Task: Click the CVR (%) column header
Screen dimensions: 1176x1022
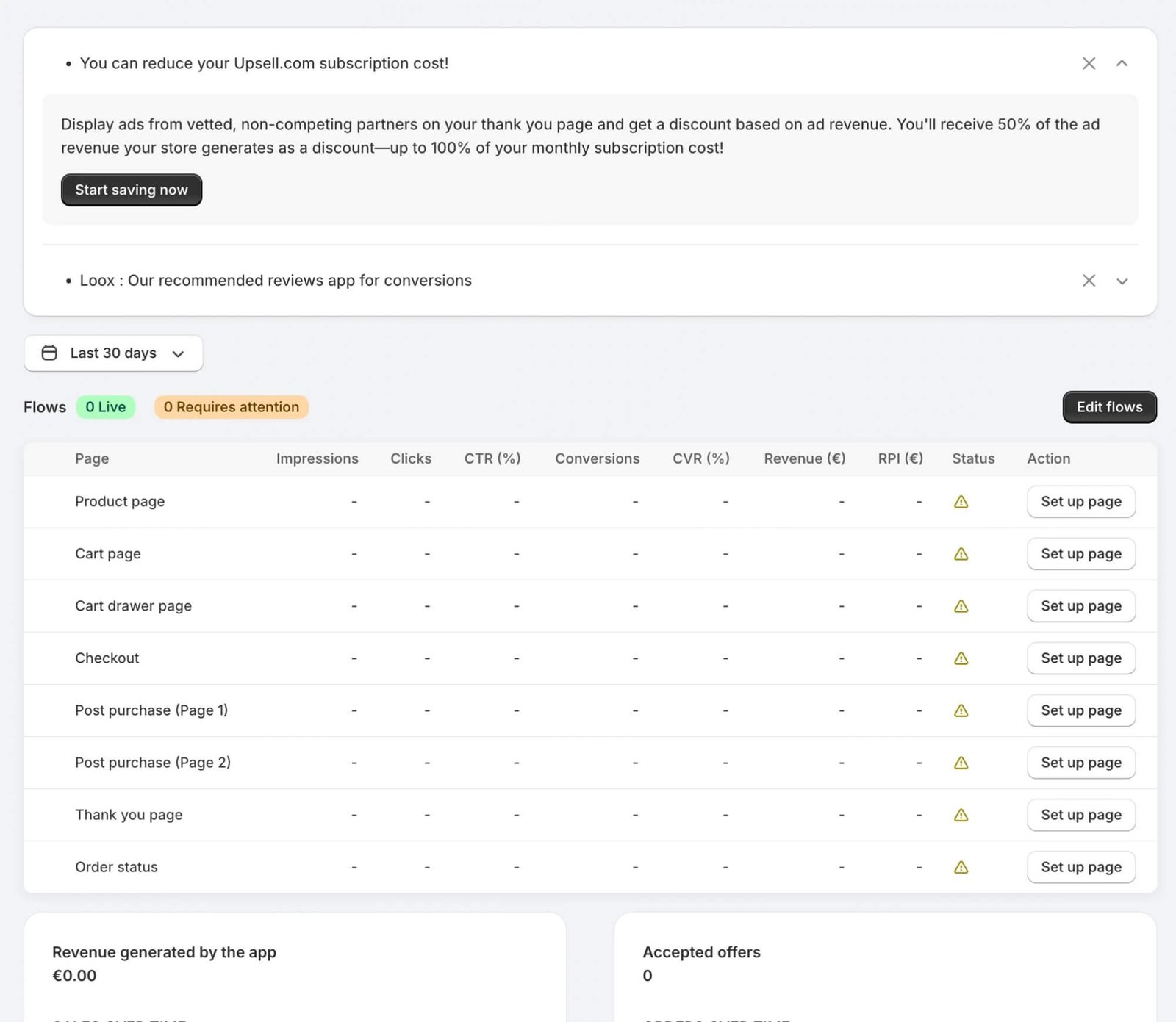Action: point(701,458)
